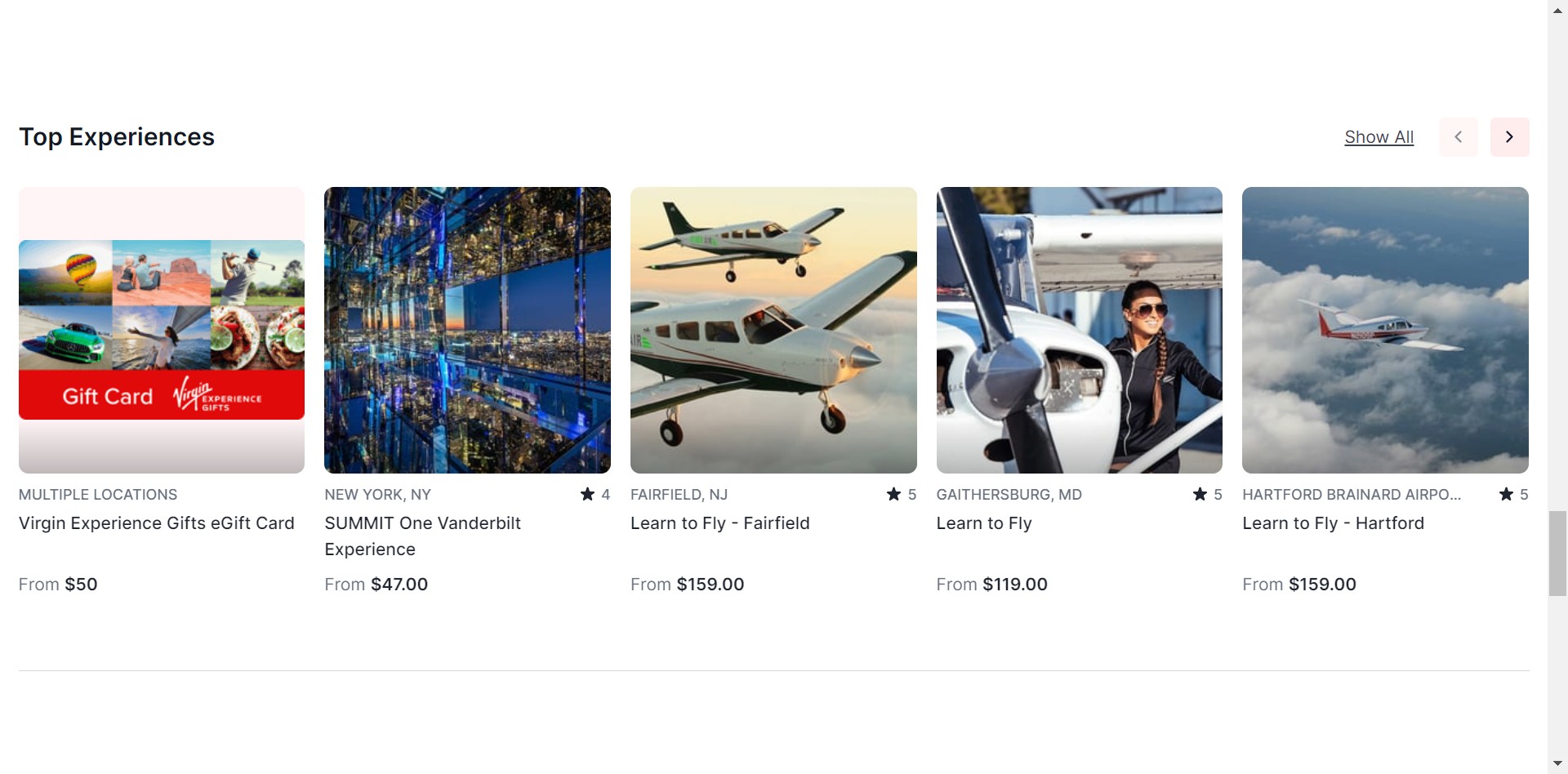Click the Learn to Fly - Fairfield title
Image resolution: width=1568 pixels, height=774 pixels.
tap(719, 523)
